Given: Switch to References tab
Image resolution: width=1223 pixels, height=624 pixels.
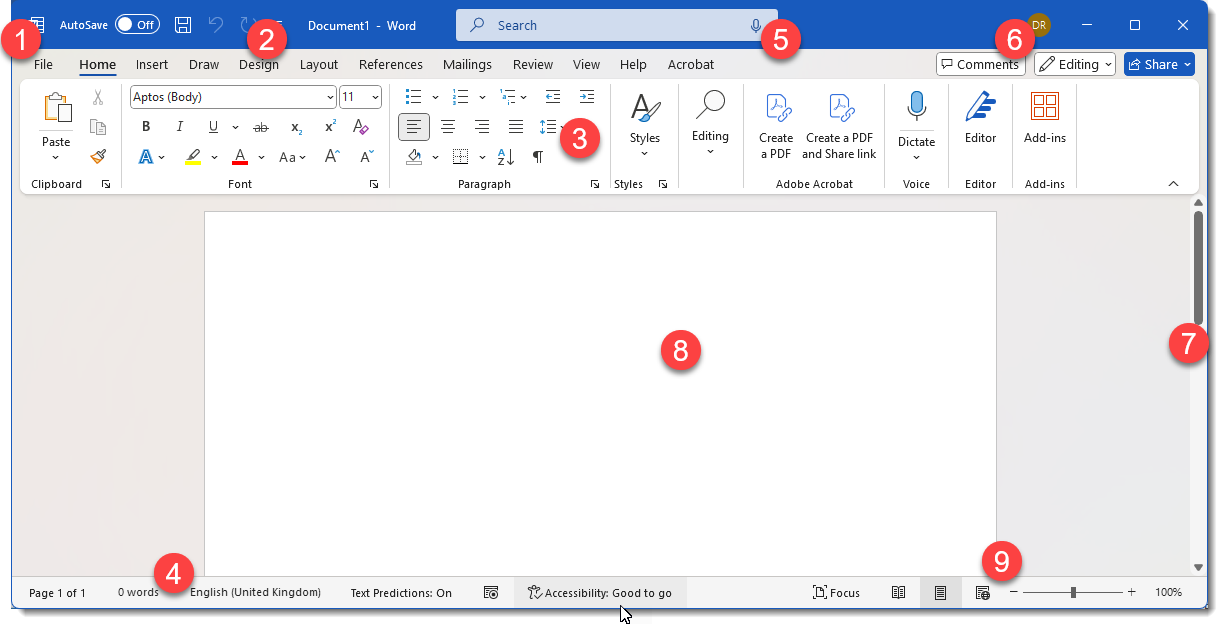Looking at the screenshot, I should pos(391,64).
